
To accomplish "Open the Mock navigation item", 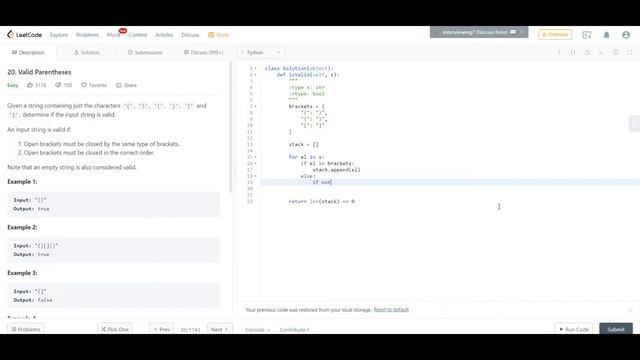I will click(113, 35).
